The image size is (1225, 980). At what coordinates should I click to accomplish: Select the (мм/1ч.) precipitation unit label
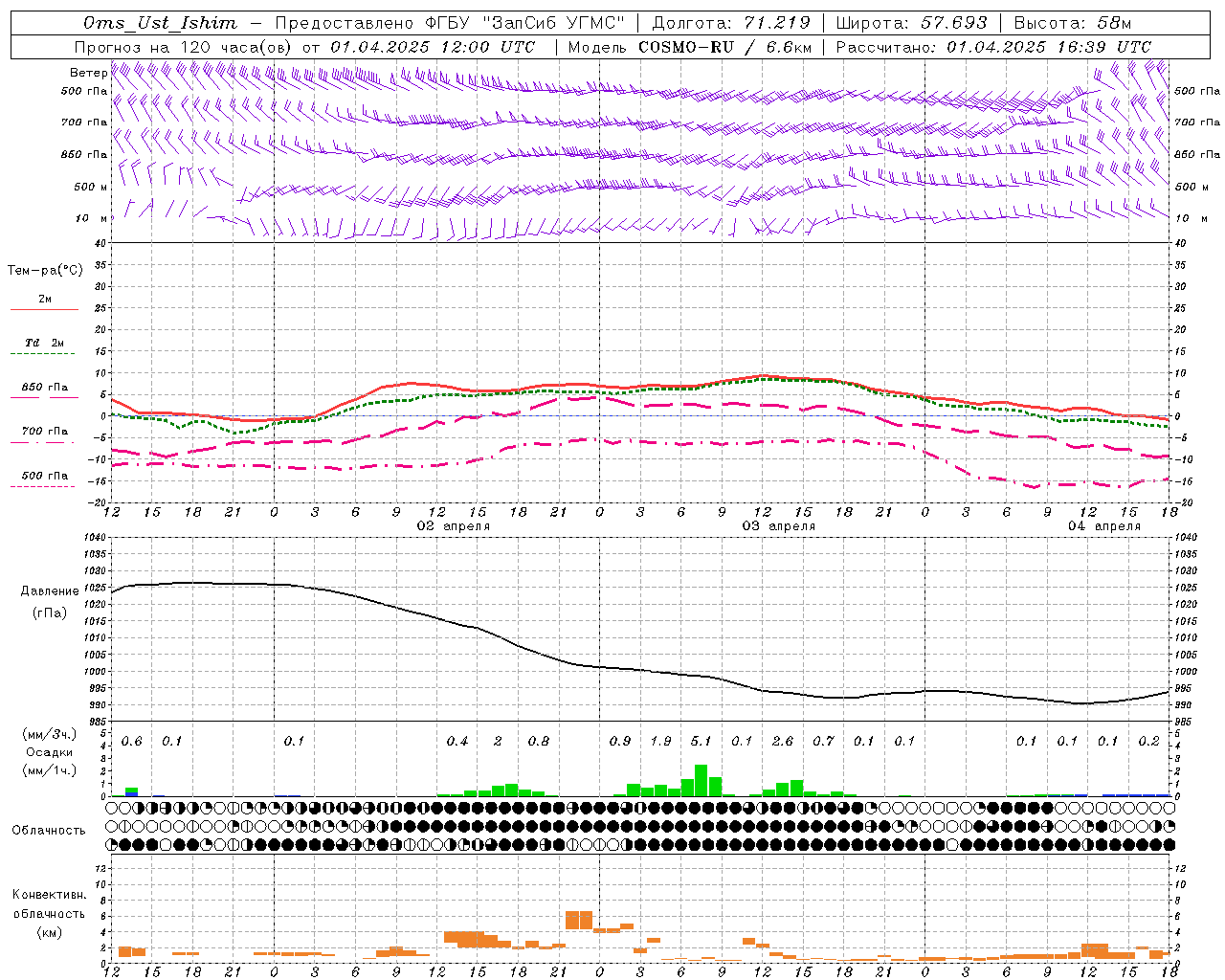coord(50,770)
